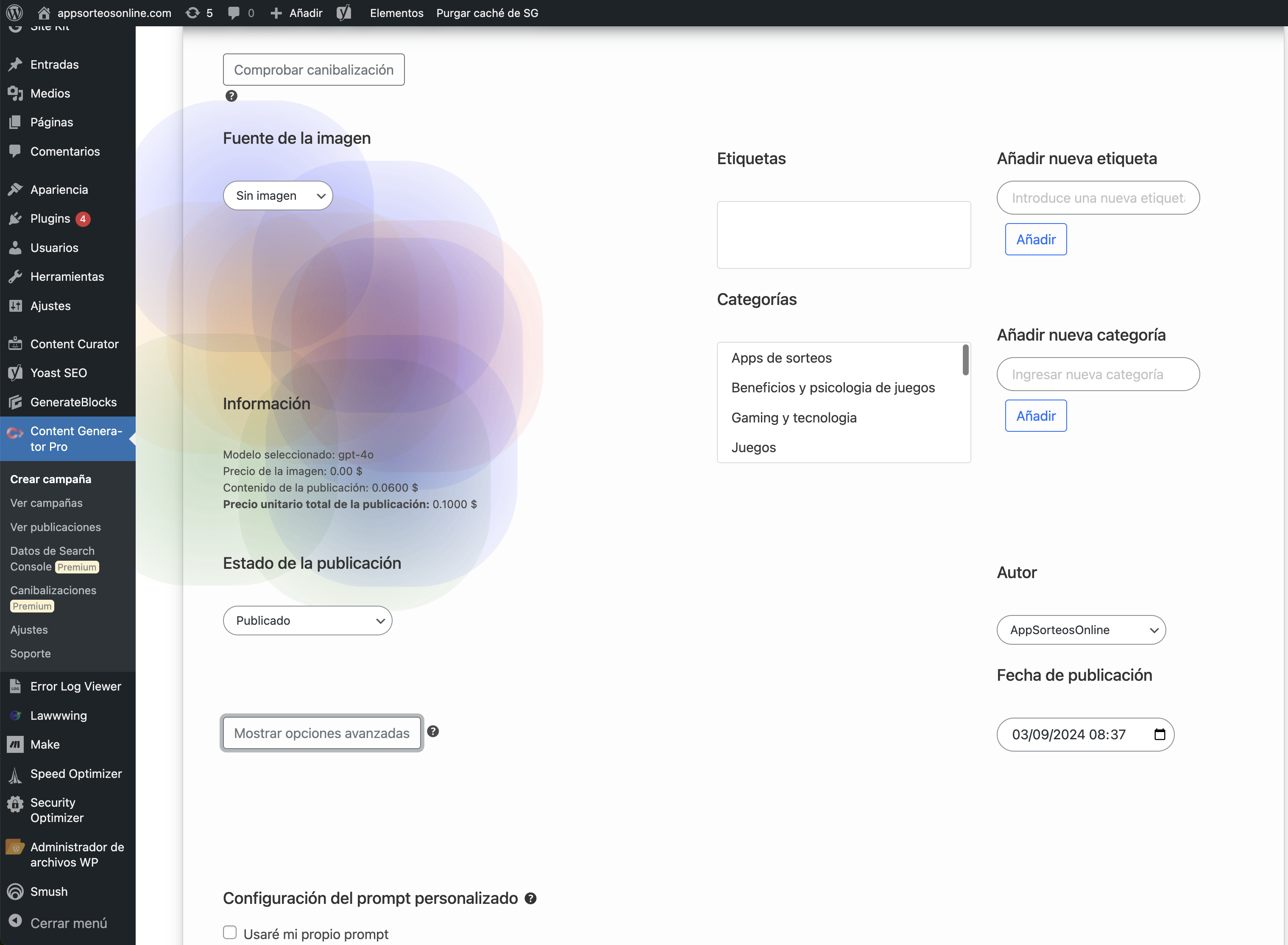1288x945 pixels.
Task: Click the Speed Optimizer sidebar icon
Action: point(15,774)
